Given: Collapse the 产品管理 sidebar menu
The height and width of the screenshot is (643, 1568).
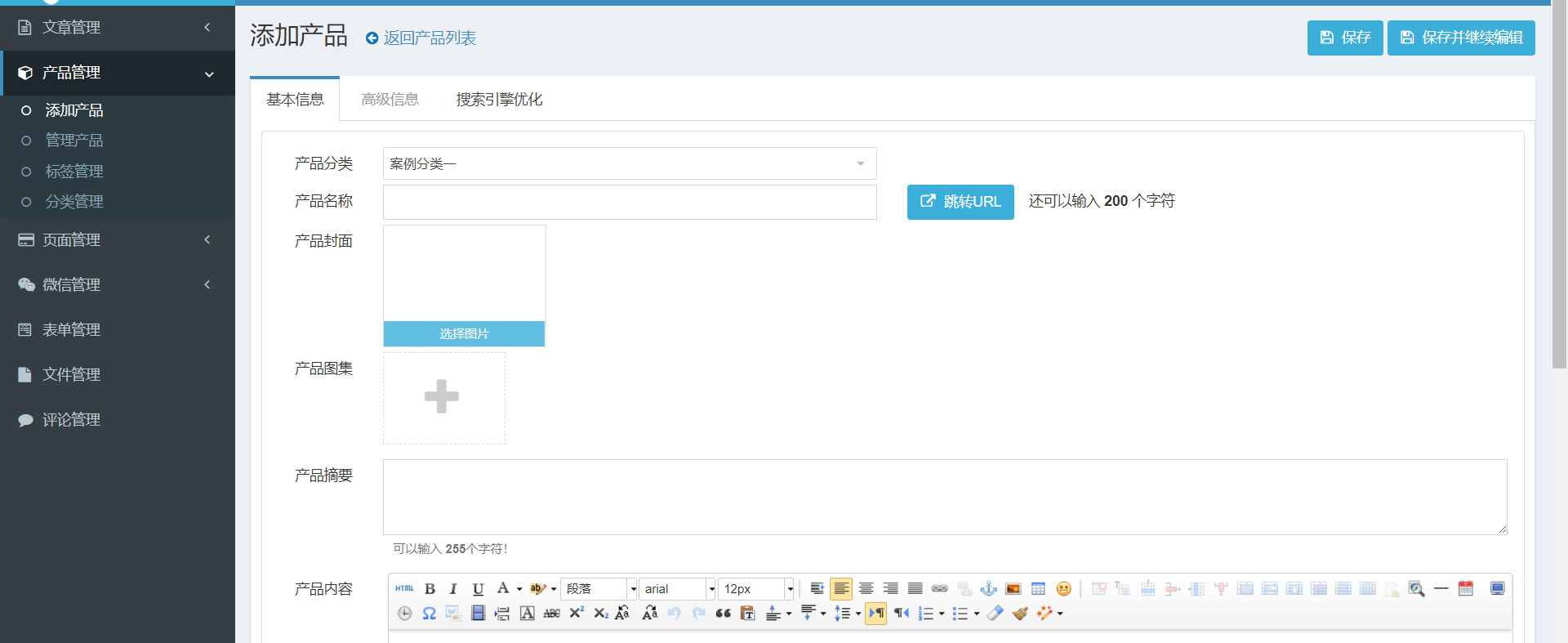Looking at the screenshot, I should pyautogui.click(x=118, y=72).
